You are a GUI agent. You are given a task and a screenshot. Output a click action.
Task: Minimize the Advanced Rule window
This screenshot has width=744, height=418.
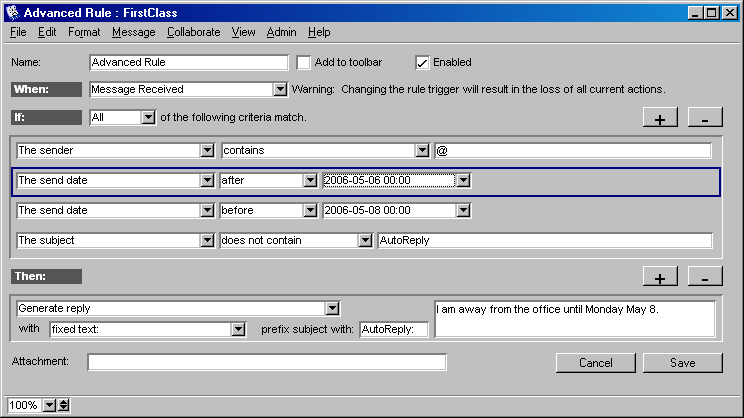click(696, 13)
